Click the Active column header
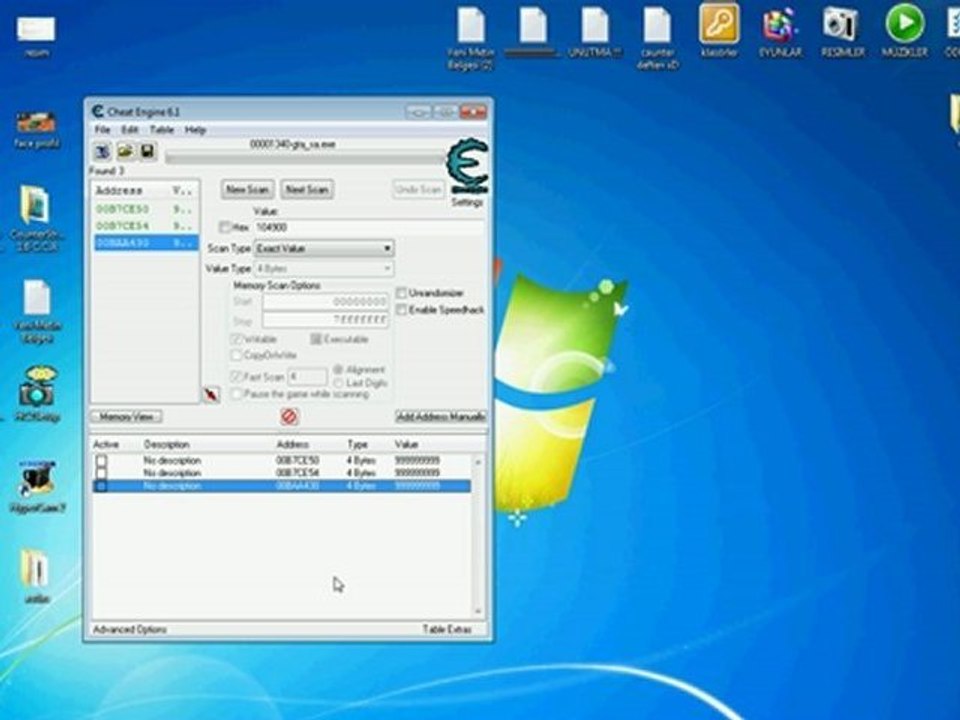960x720 pixels. [106, 444]
